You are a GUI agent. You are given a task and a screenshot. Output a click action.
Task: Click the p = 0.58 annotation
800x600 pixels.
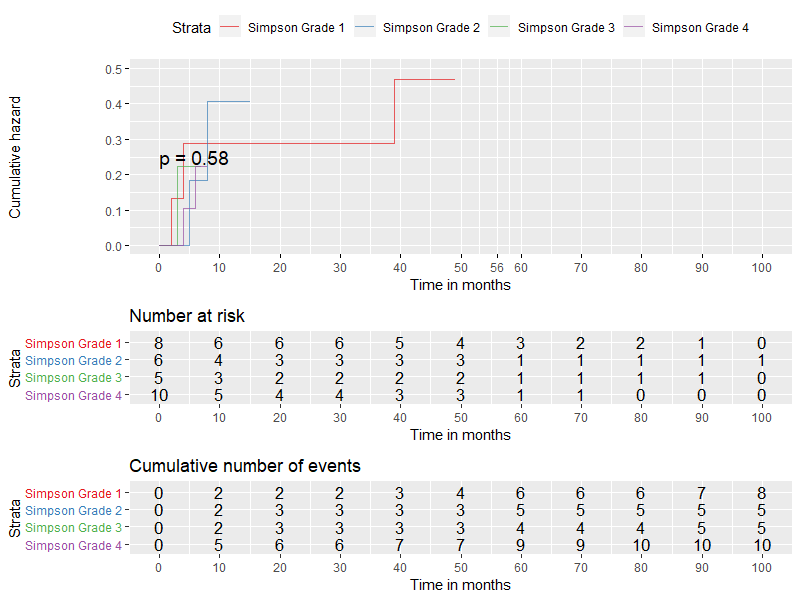(x=194, y=158)
